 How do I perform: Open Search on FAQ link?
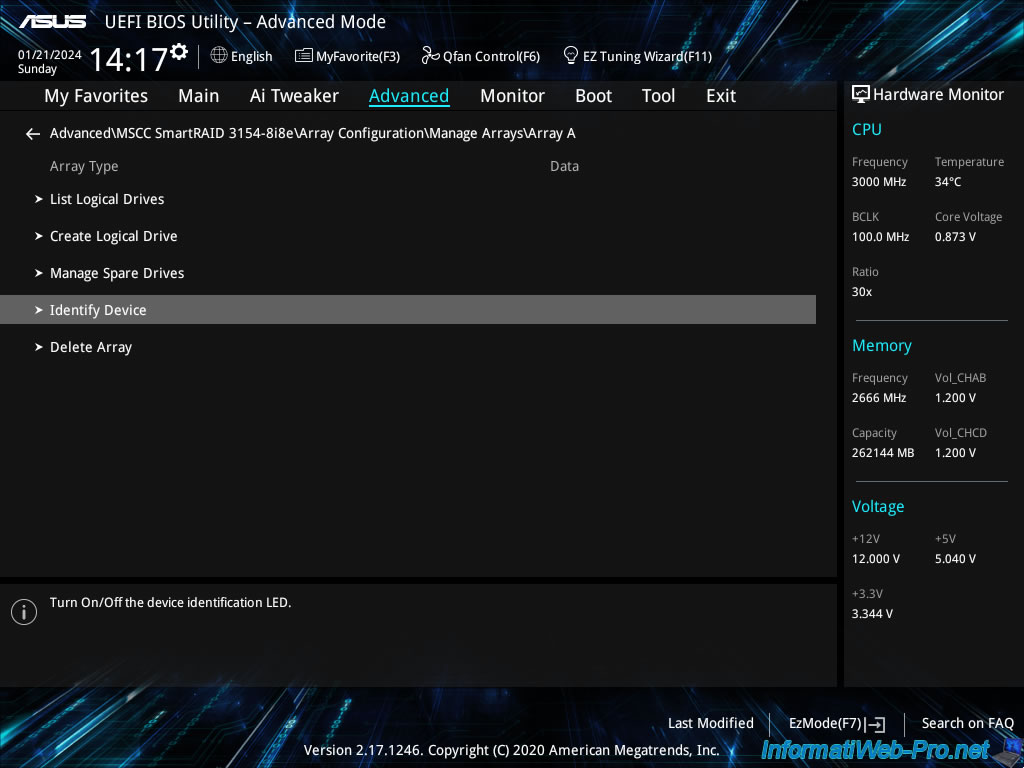(x=967, y=723)
